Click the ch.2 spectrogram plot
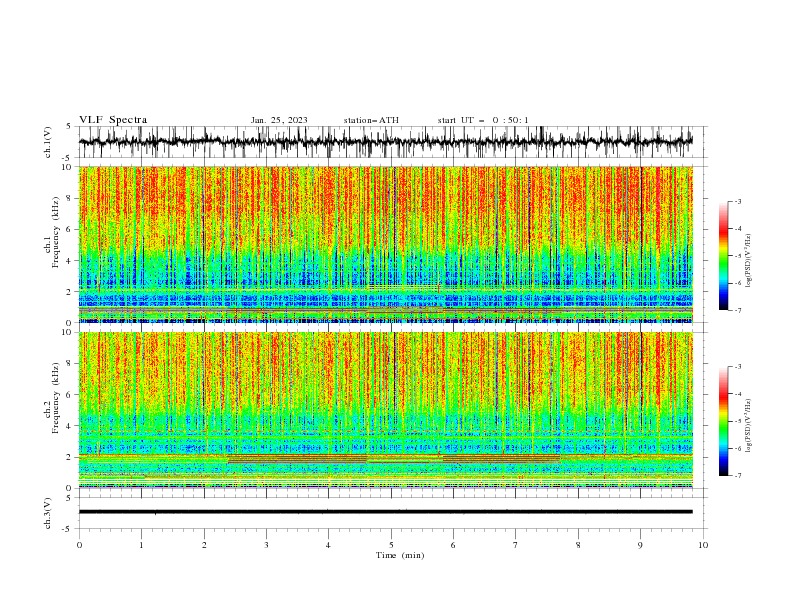Screen dimensions: 792x612 point(385,410)
